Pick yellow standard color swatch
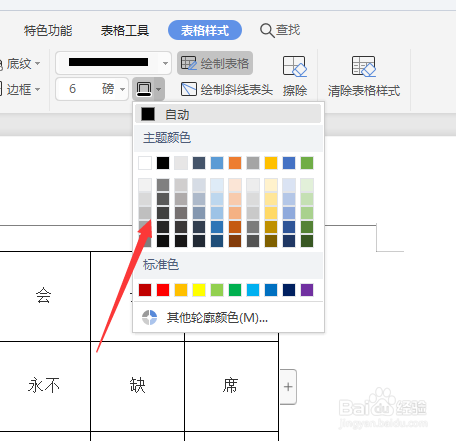The image size is (456, 441). click(199, 290)
